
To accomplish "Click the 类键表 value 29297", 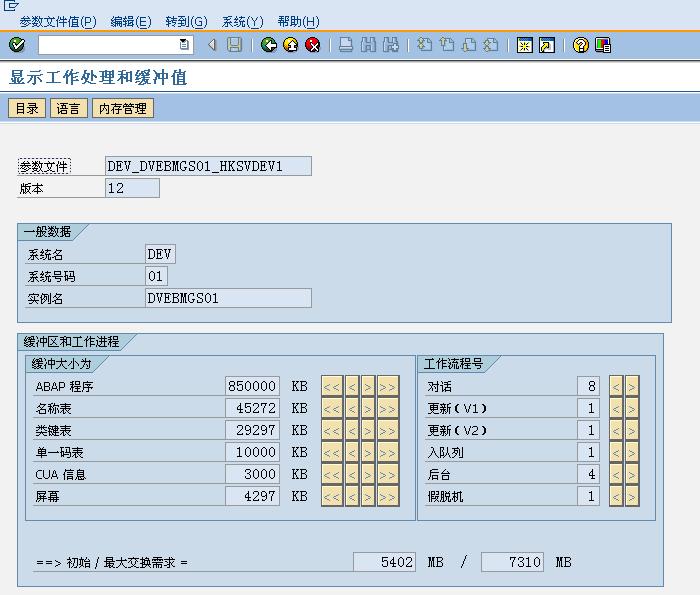I will pyautogui.click(x=252, y=430).
